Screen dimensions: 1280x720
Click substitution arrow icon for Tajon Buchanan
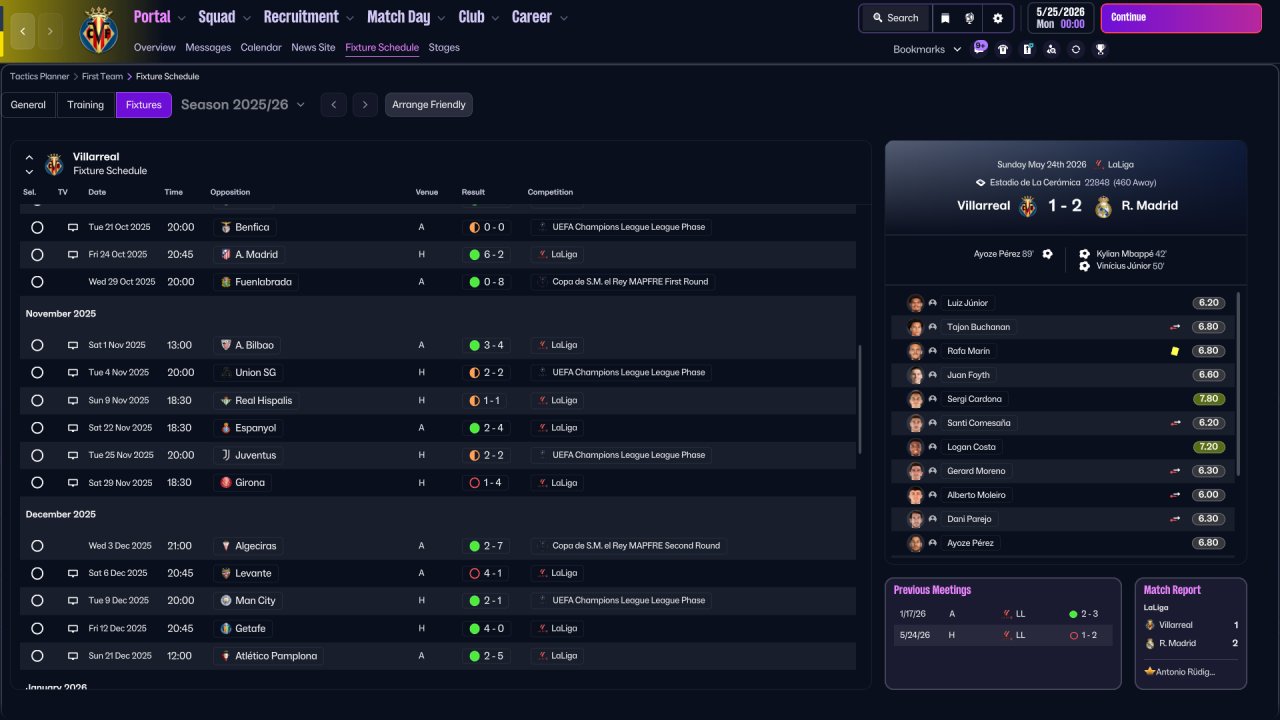tap(1175, 327)
